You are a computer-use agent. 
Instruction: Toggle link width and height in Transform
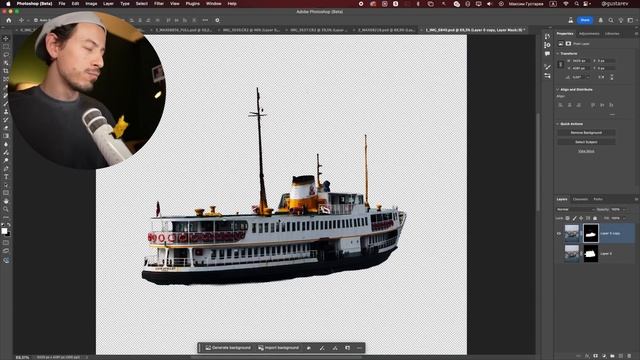560,64
